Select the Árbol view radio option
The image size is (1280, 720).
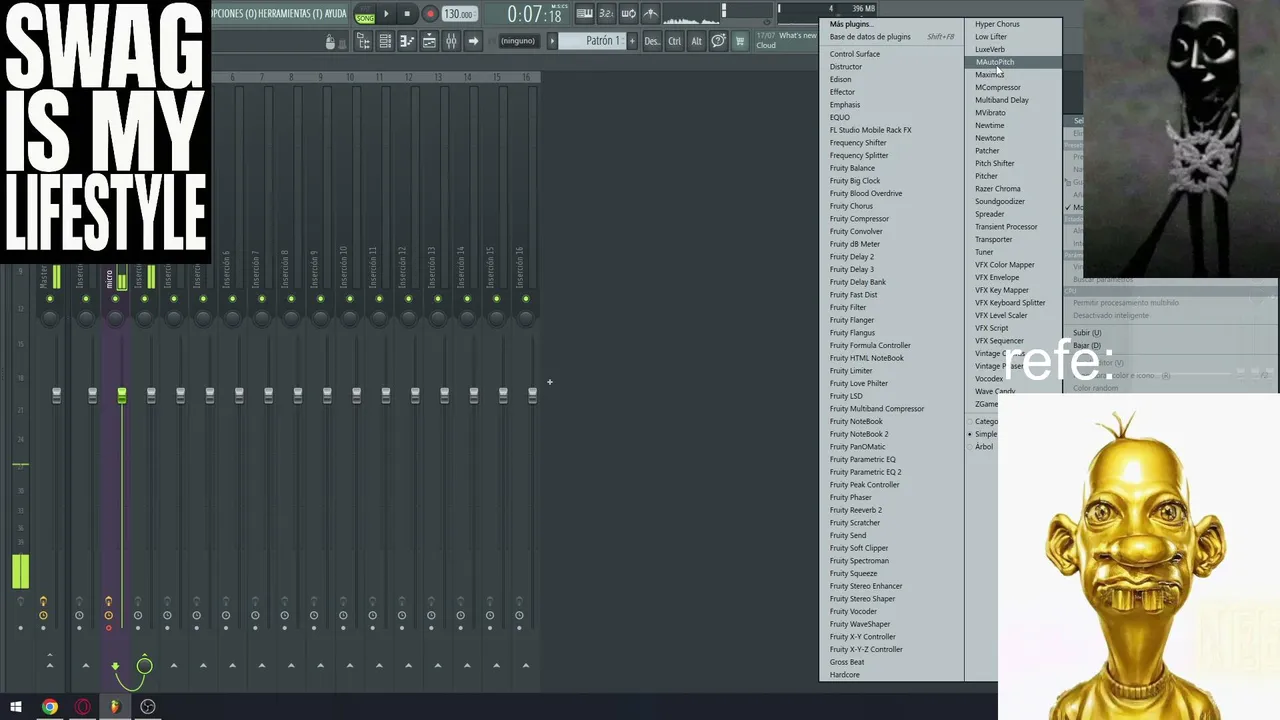coord(982,447)
